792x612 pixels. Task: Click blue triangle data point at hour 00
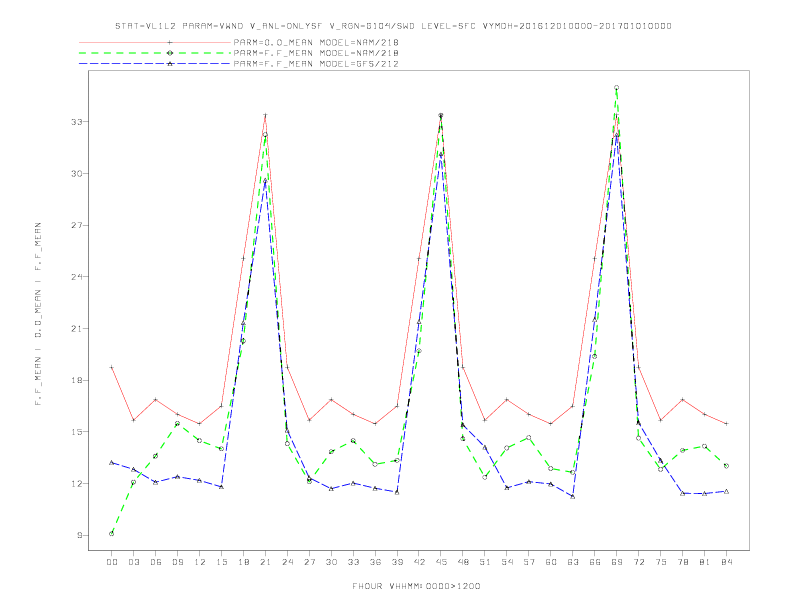coord(112,463)
